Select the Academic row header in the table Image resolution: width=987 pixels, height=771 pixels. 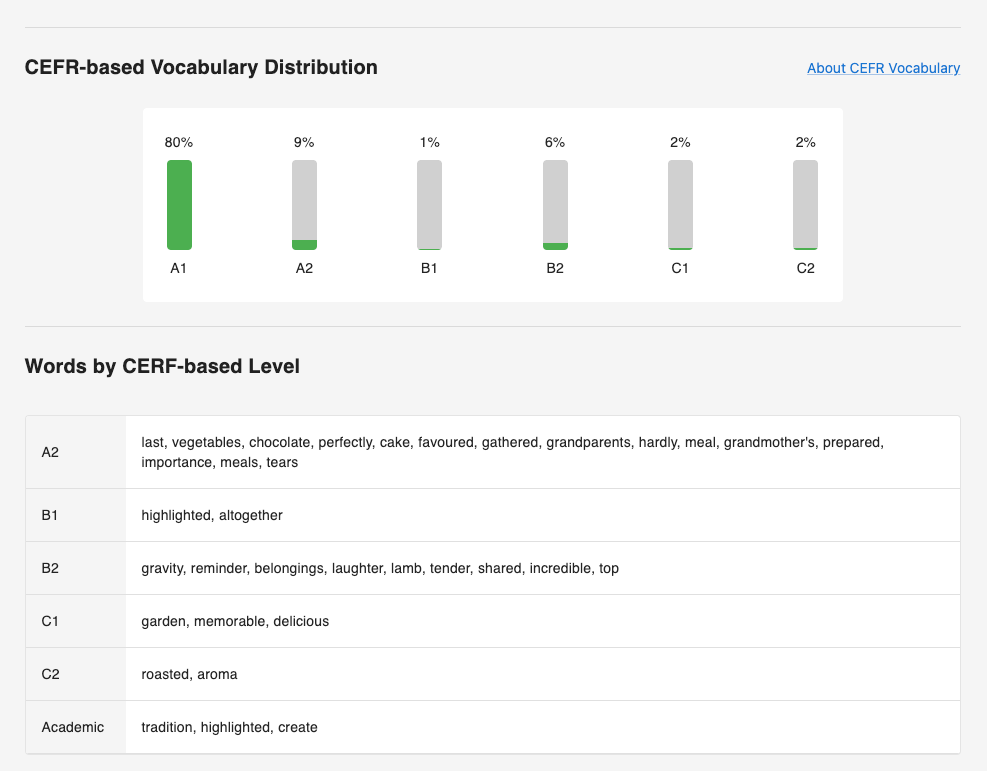click(x=76, y=727)
